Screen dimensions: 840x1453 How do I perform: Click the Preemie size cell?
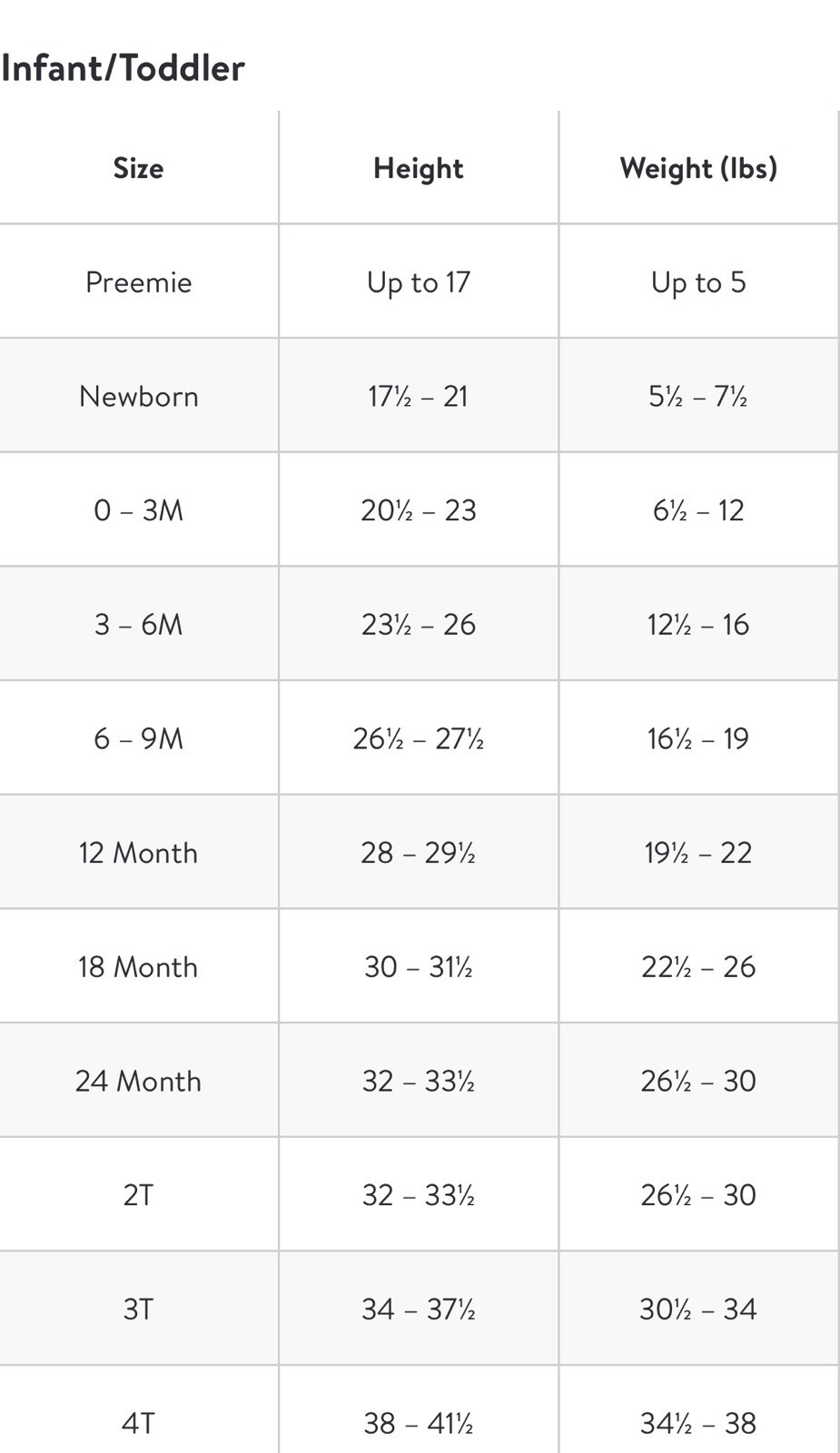[x=138, y=282]
